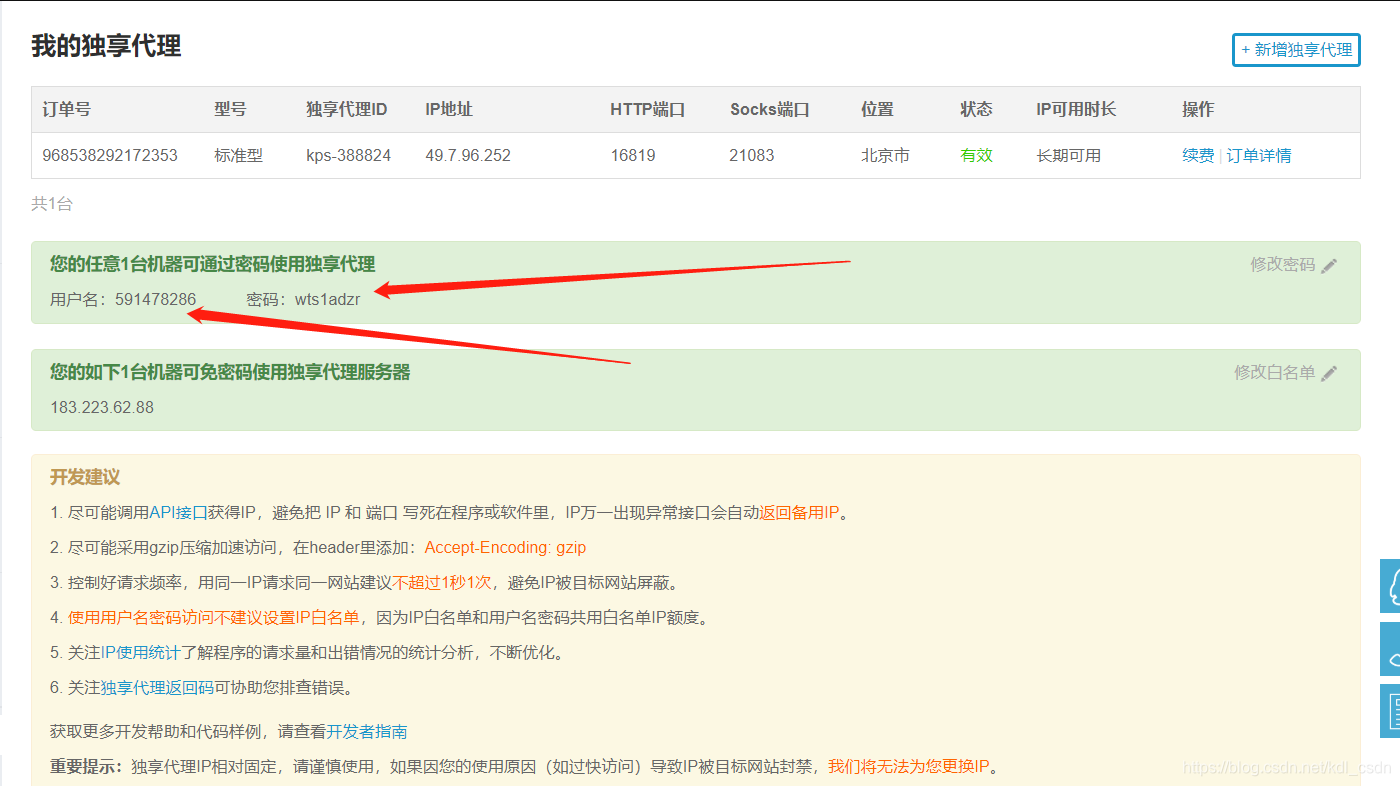Select Socks port value 21083
Screen dimensions: 1400x786
tap(752, 156)
